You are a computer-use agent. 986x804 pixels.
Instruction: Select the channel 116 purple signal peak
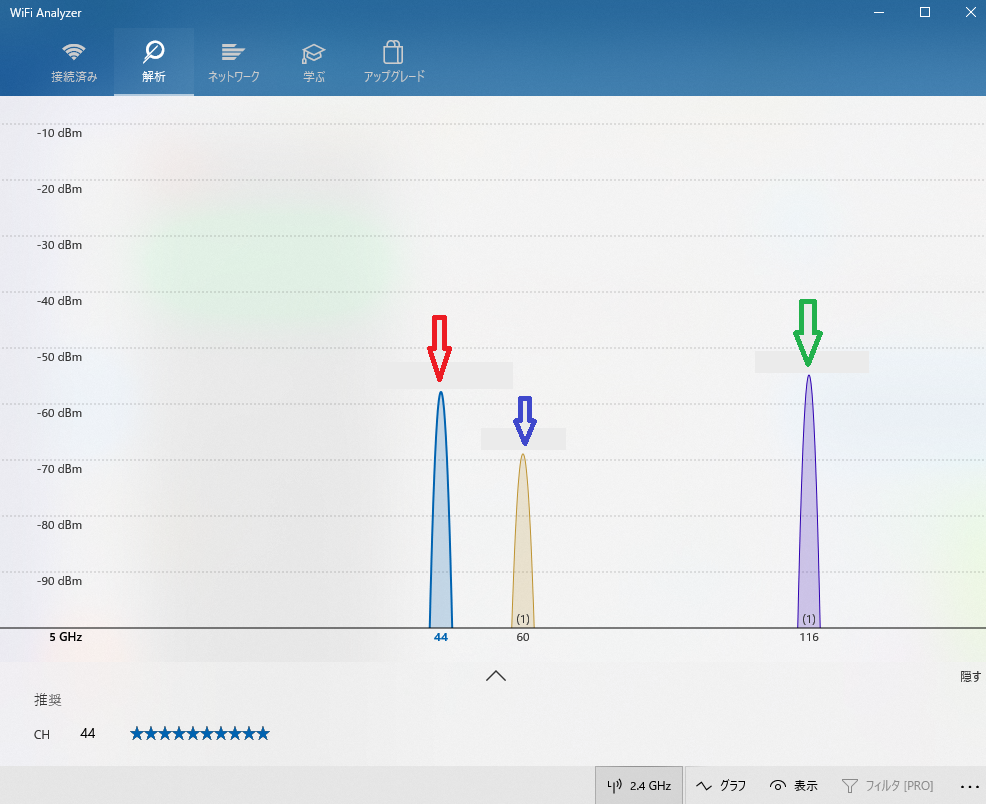click(x=809, y=501)
